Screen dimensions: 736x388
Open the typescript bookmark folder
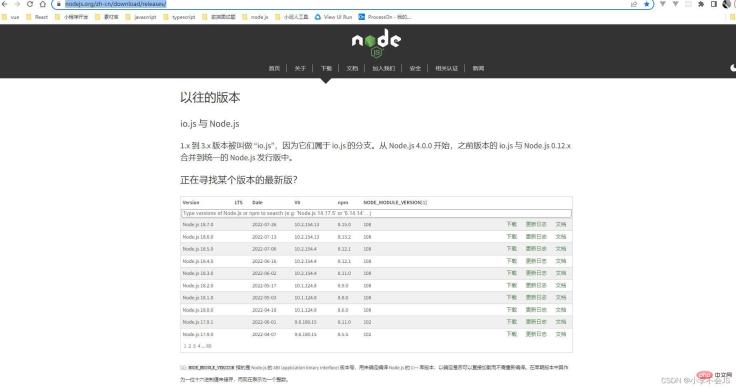(x=179, y=17)
